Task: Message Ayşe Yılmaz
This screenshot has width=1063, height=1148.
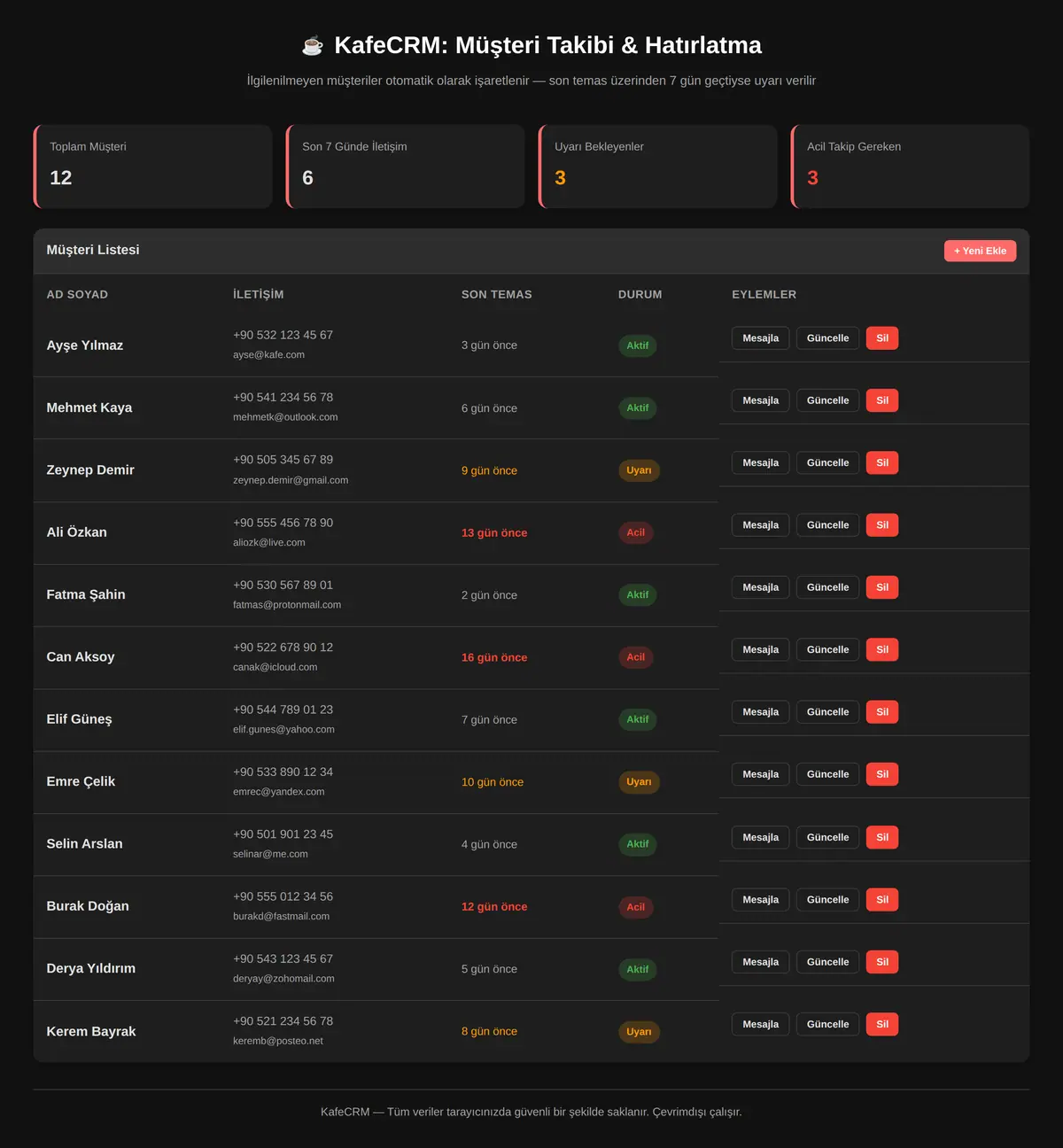Action: (760, 338)
